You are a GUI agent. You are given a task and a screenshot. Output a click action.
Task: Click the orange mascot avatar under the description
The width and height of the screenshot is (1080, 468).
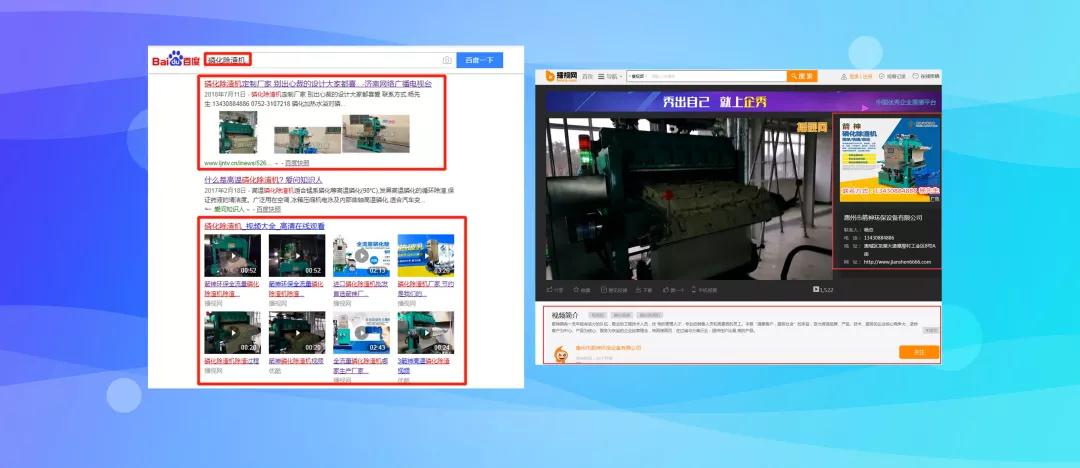click(561, 354)
